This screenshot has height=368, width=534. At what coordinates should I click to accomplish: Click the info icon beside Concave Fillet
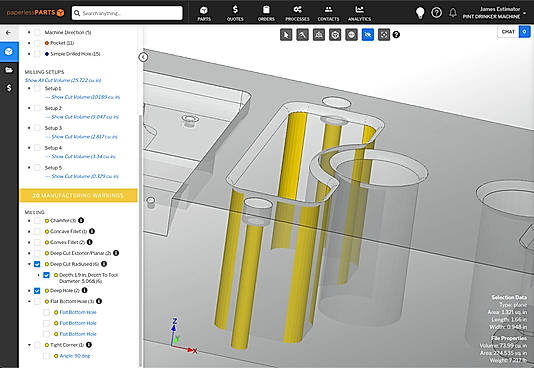[92, 231]
